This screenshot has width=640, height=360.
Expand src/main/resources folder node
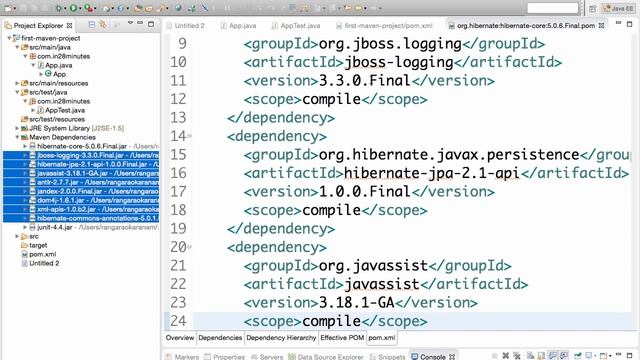[17, 83]
